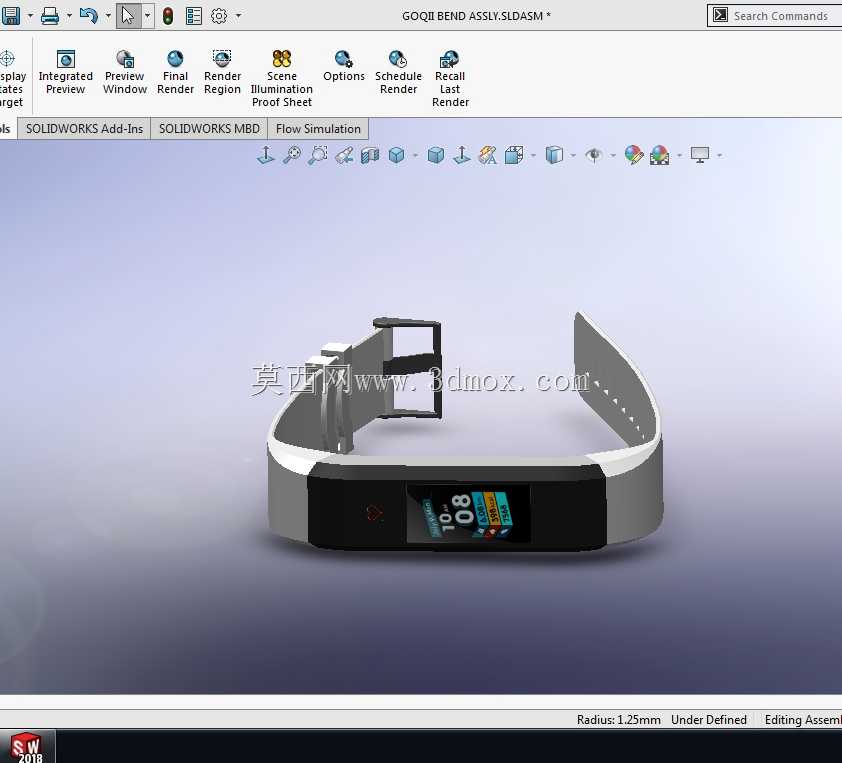842x763 pixels.
Task: Expand the Select tool dropdown arrow
Action: (148, 16)
